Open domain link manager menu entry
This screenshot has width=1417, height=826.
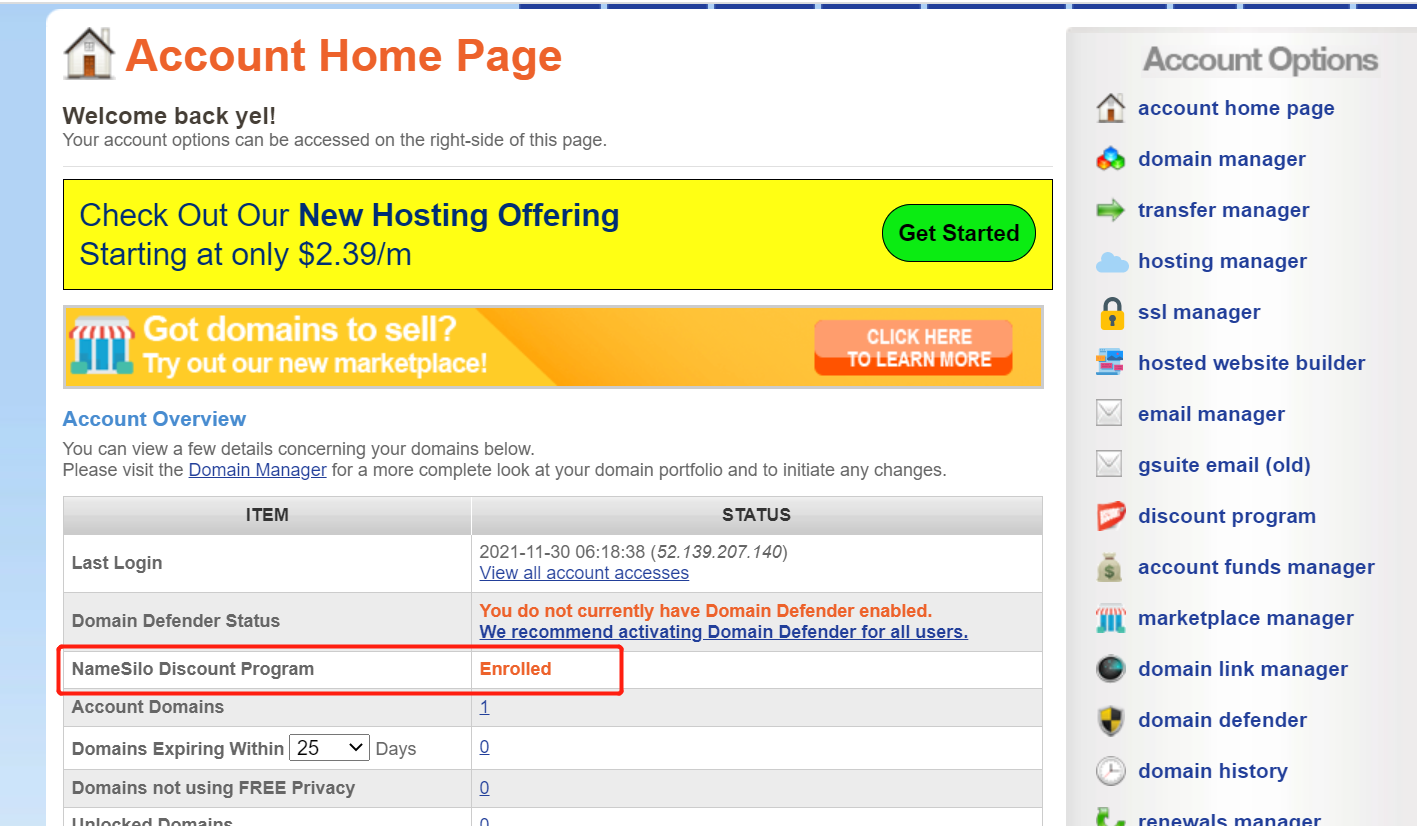(1243, 669)
